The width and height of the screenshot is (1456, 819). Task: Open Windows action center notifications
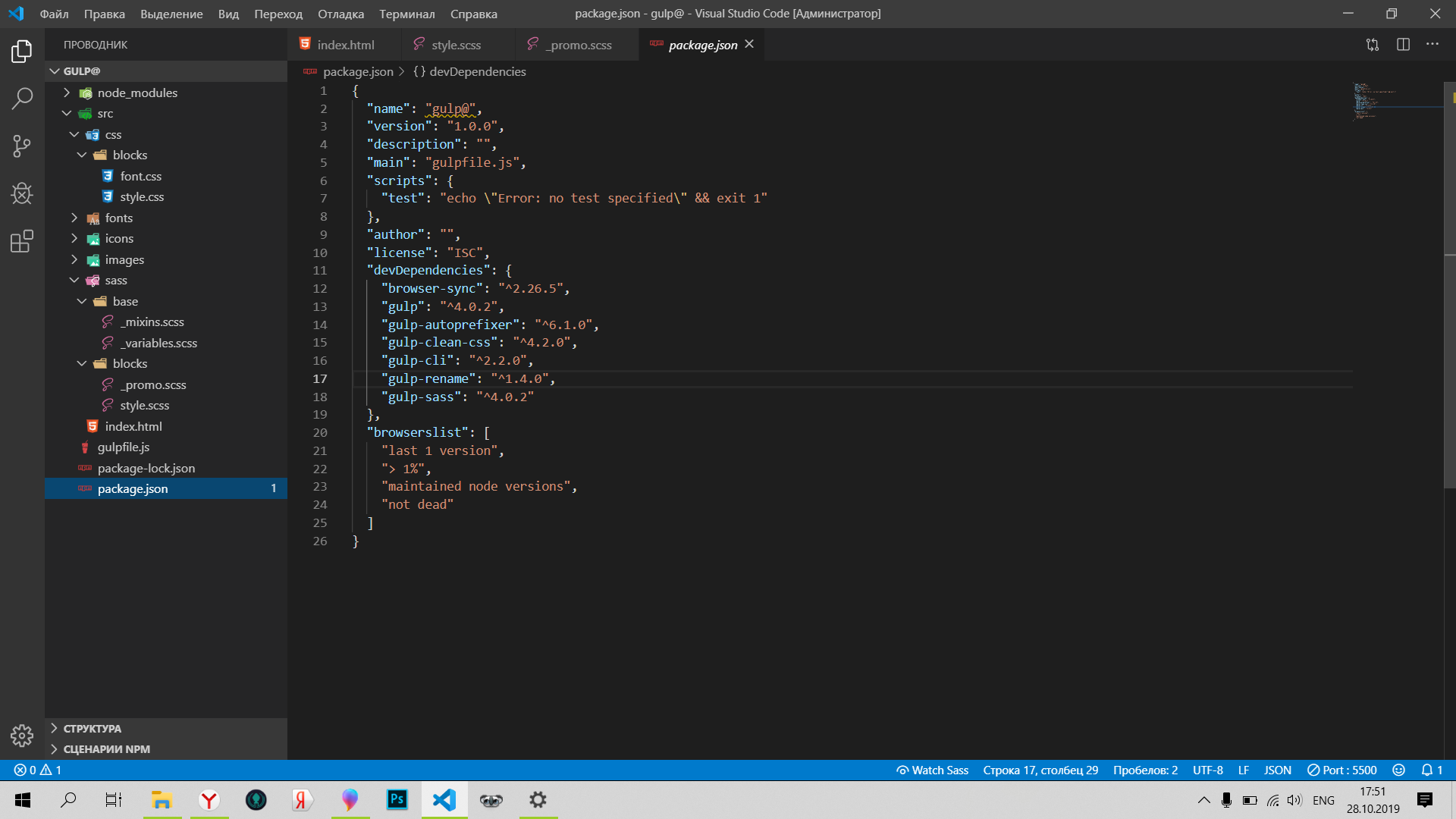(1425, 799)
